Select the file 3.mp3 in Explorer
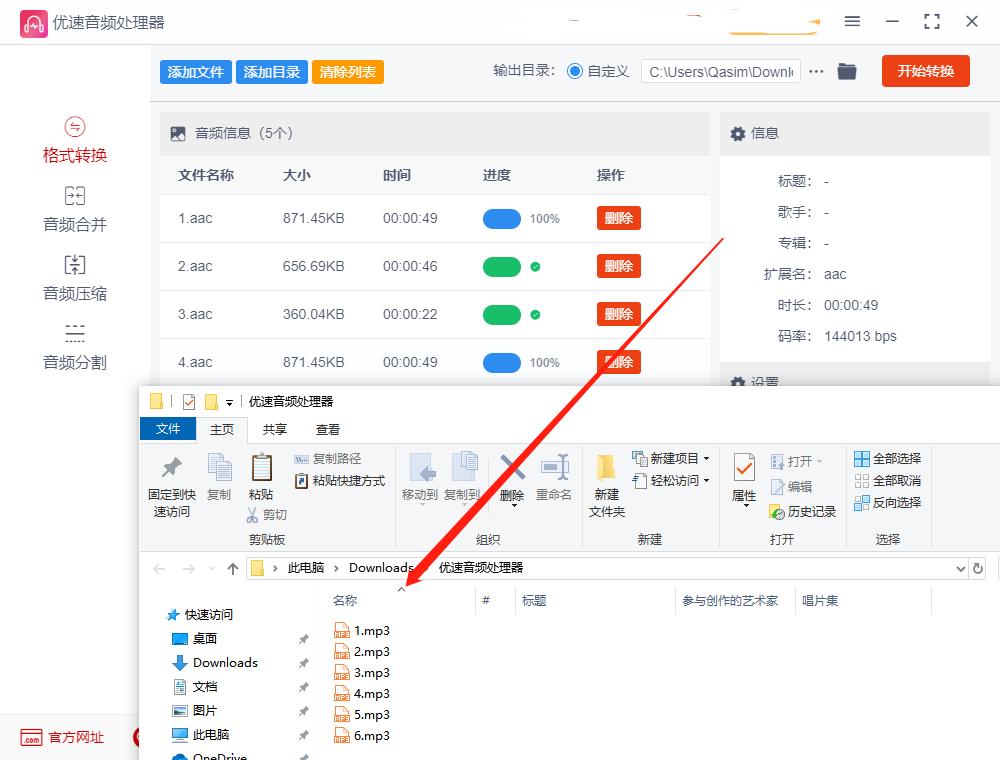 (x=374, y=672)
